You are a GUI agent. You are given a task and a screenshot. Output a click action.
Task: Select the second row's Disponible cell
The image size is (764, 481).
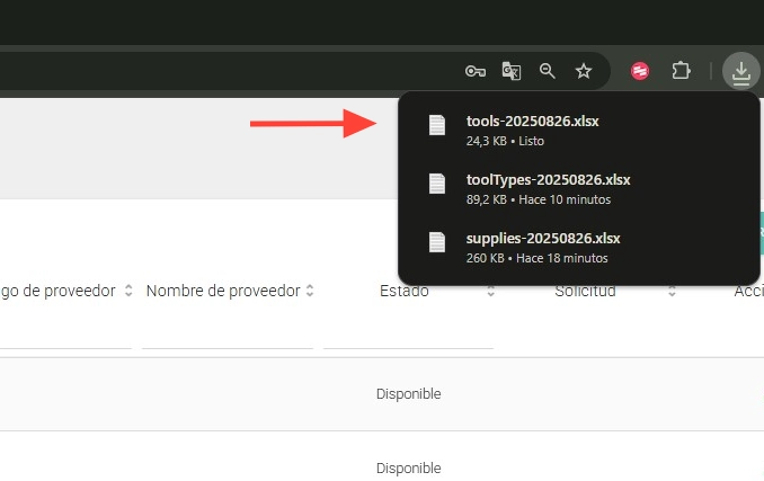[x=408, y=468]
